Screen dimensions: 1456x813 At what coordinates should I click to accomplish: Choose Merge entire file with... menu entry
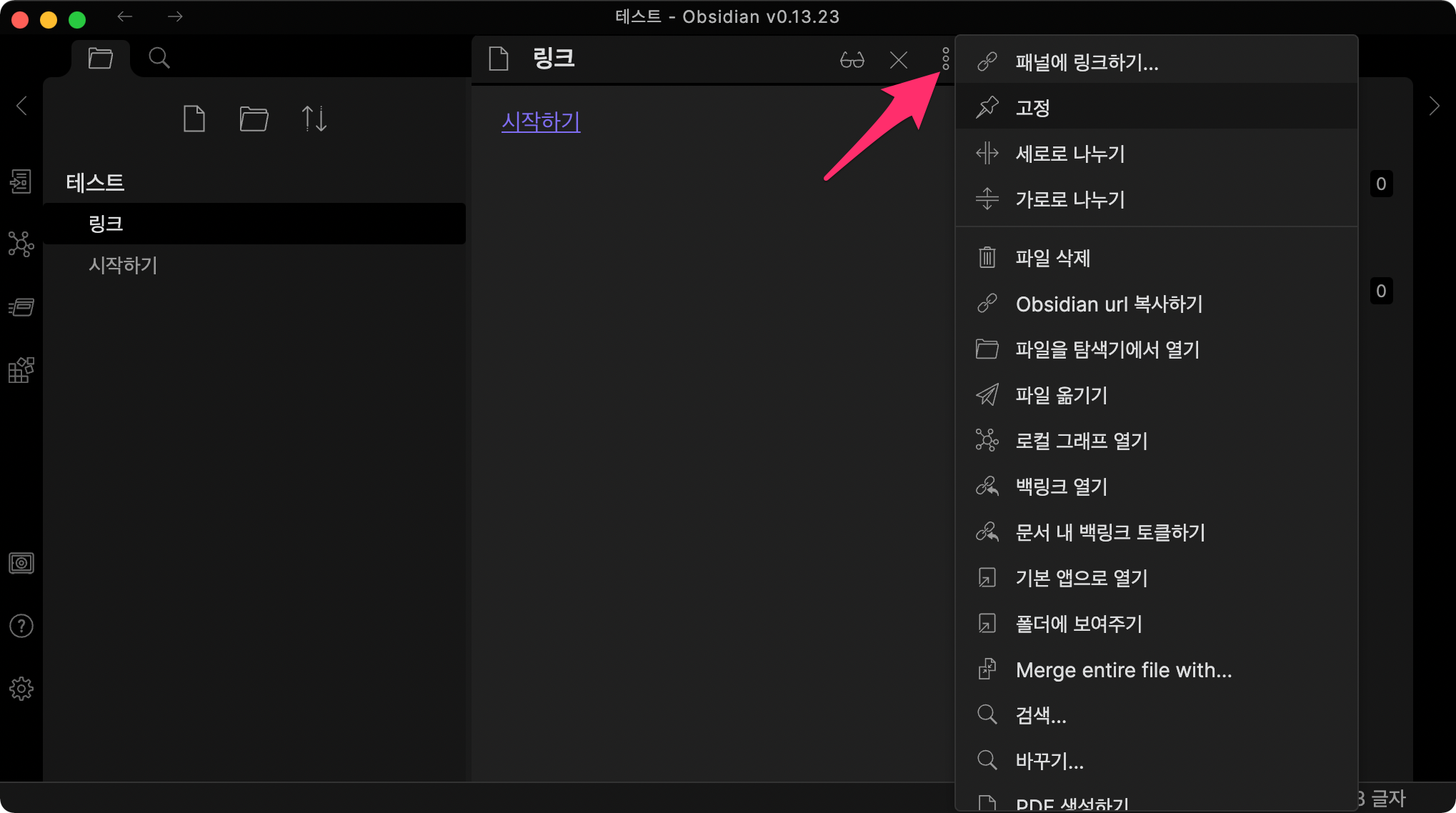point(1123,670)
